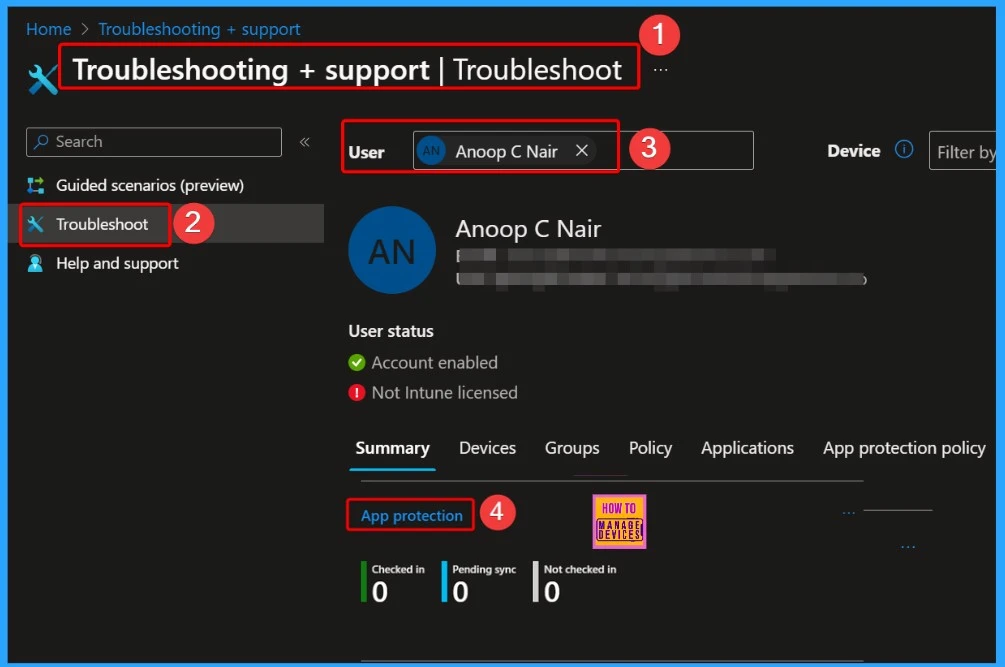Select Troubleshoot in the sidebar
Image resolution: width=1005 pixels, height=667 pixels.
point(102,224)
